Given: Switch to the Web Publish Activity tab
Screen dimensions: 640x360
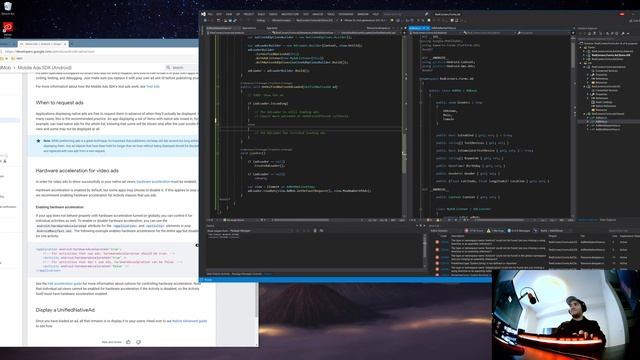Looking at the screenshot, I should (x=218, y=274).
